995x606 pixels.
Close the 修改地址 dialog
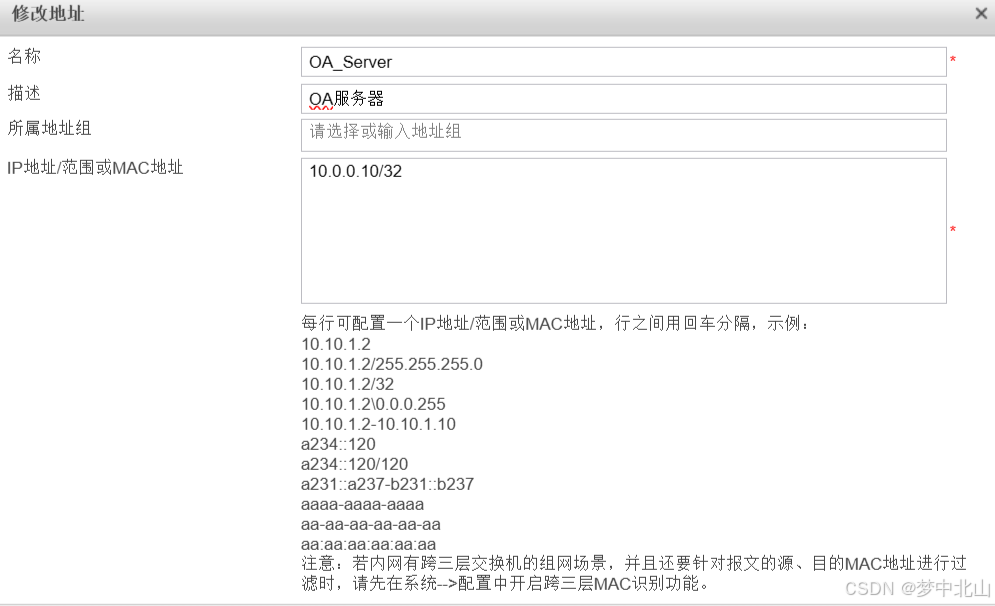[981, 13]
